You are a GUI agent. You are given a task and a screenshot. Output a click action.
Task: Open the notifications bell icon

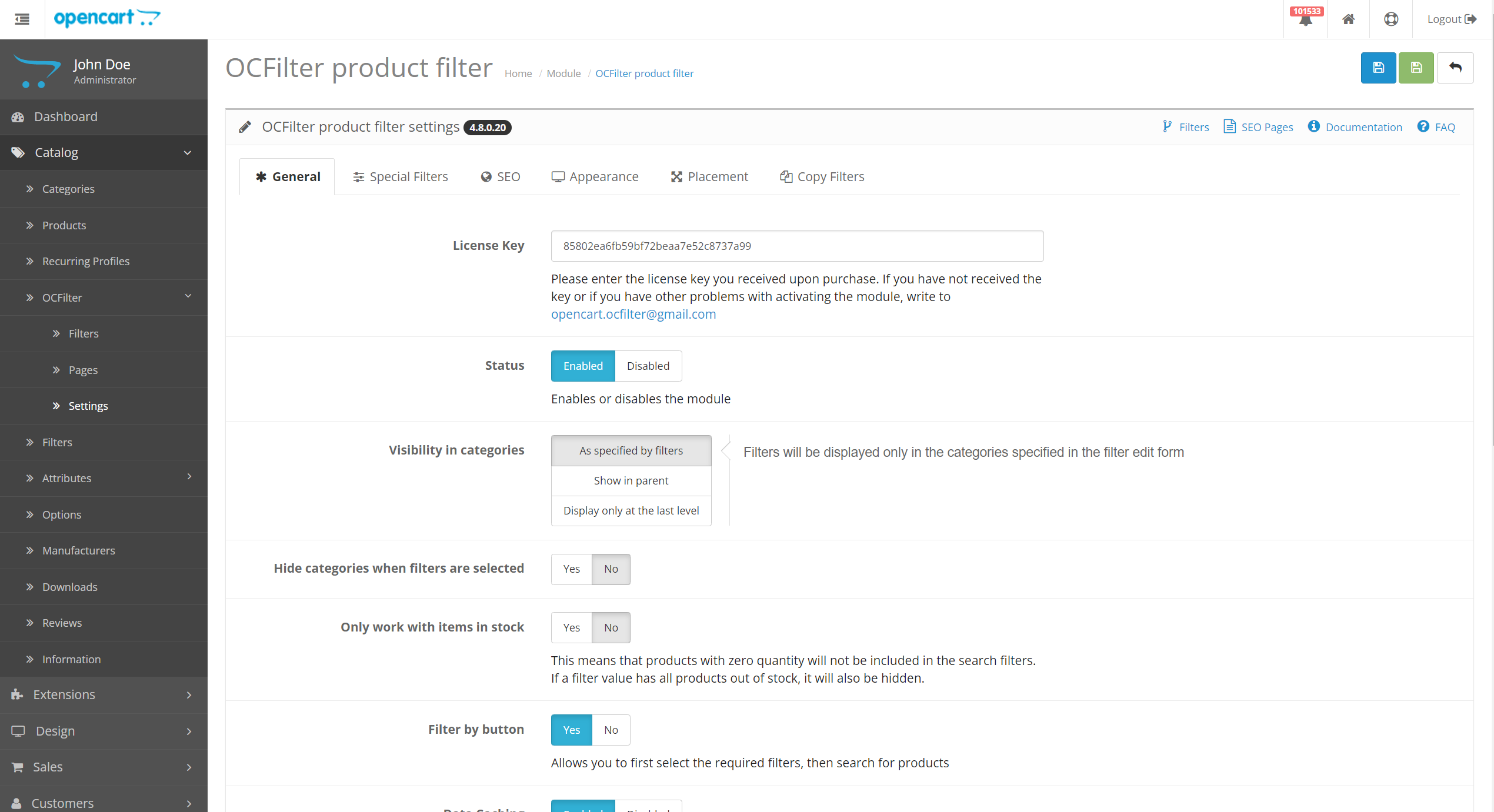(x=1305, y=19)
